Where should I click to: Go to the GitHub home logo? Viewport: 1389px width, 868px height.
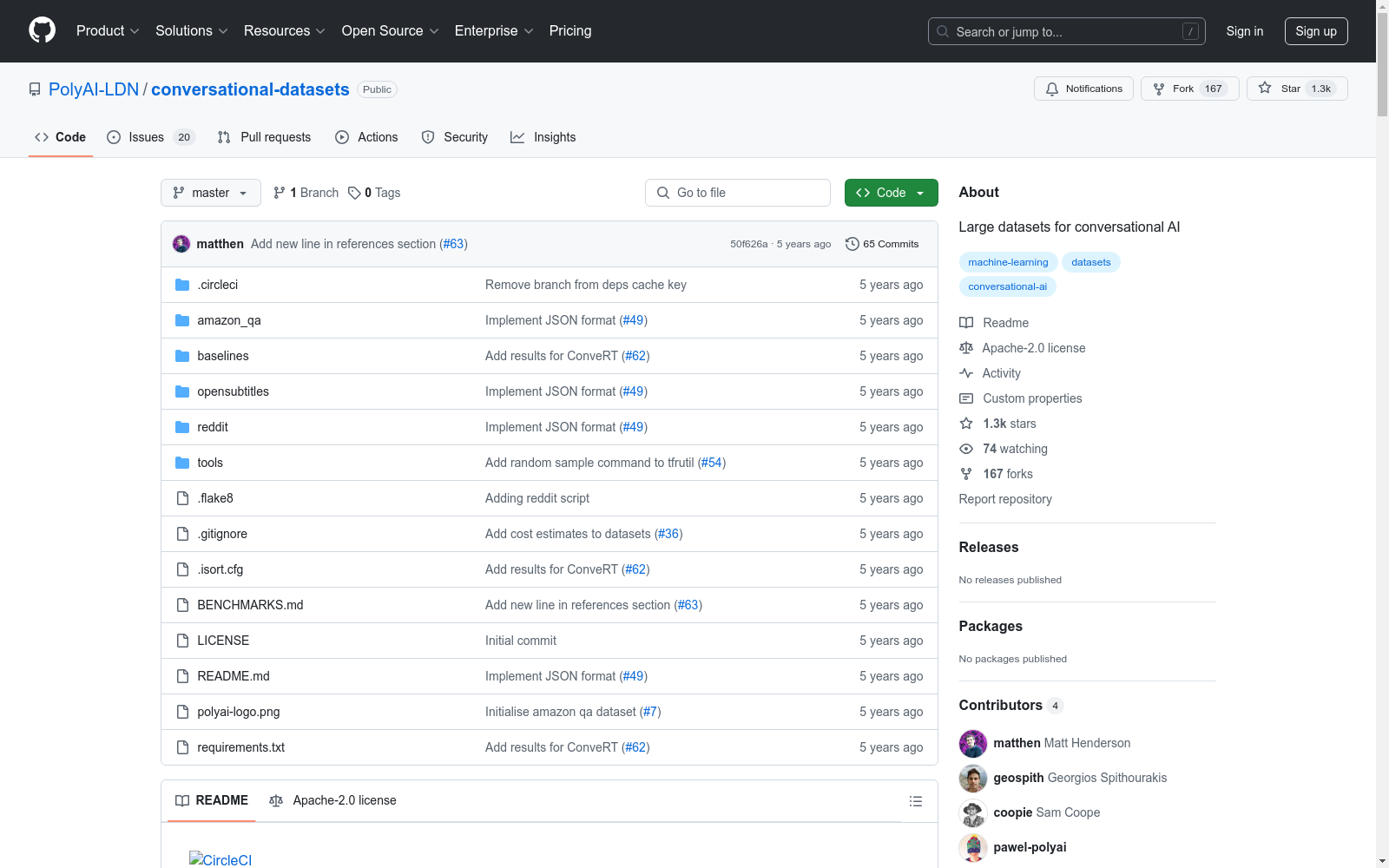[42, 30]
